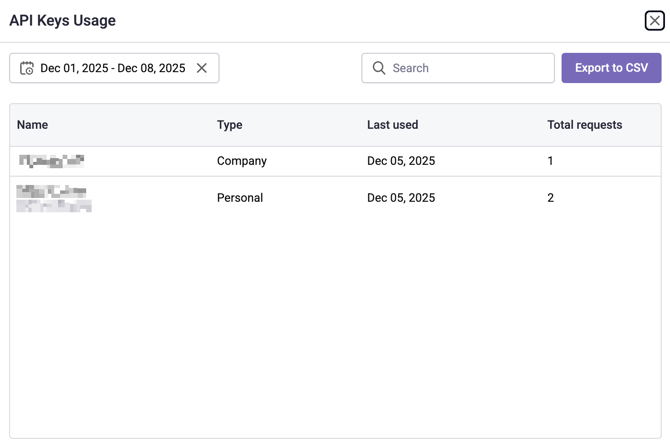
Task: Click the Personal type cell
Action: click(x=240, y=198)
